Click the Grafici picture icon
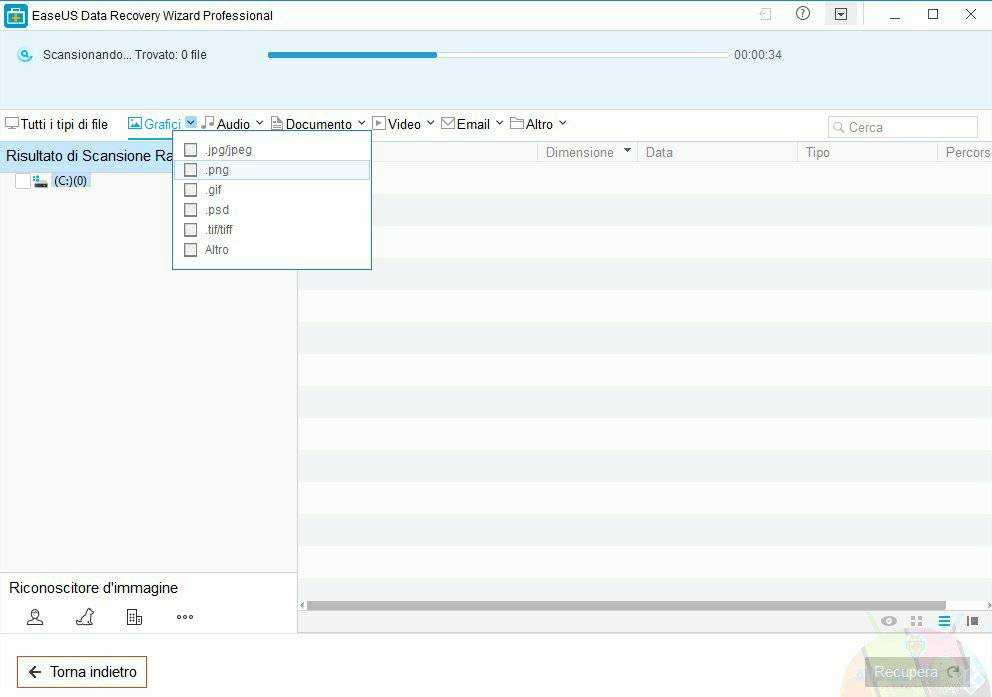This screenshot has height=697, width=992. click(x=135, y=123)
